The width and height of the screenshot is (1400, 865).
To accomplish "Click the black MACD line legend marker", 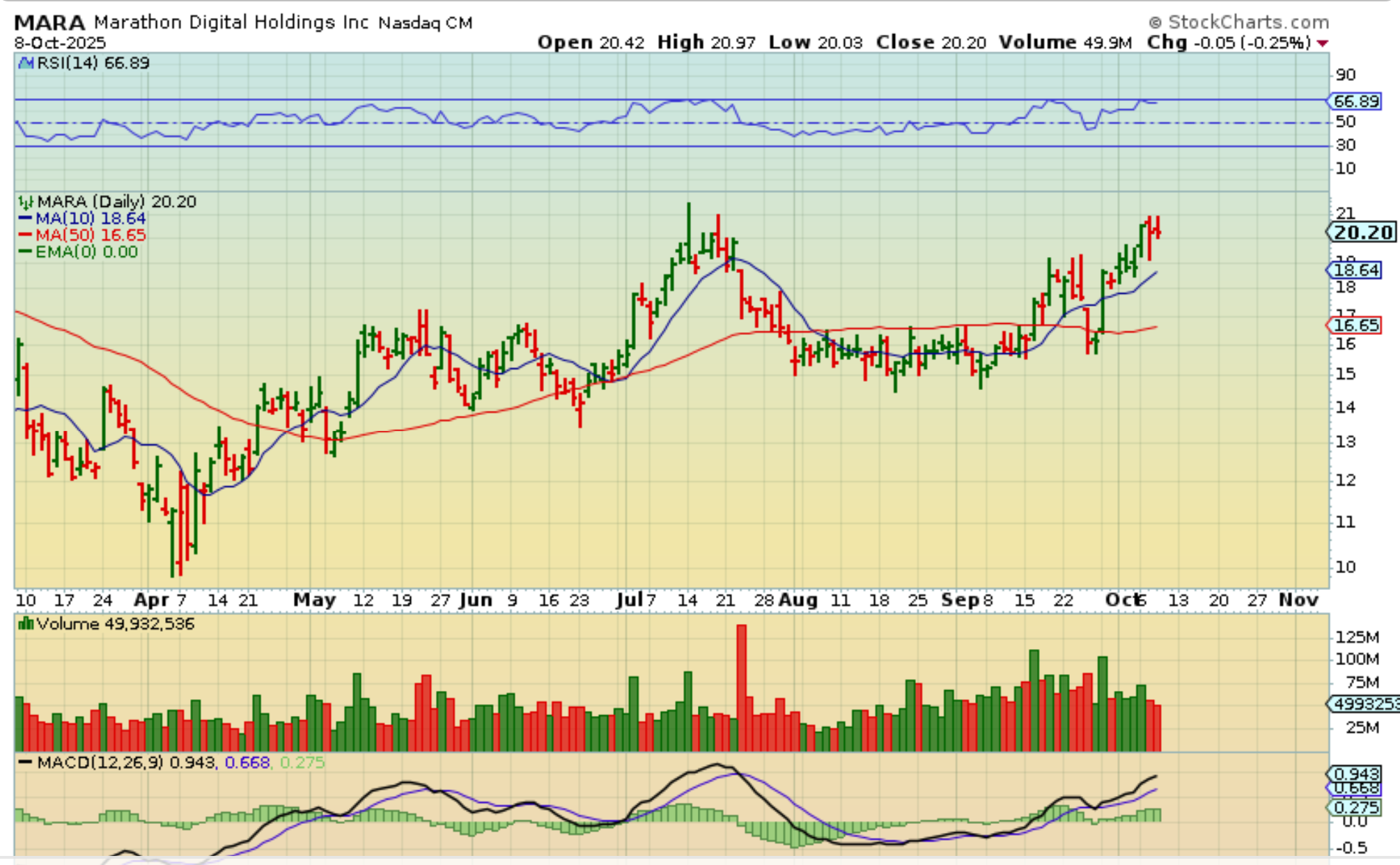I will point(25,763).
